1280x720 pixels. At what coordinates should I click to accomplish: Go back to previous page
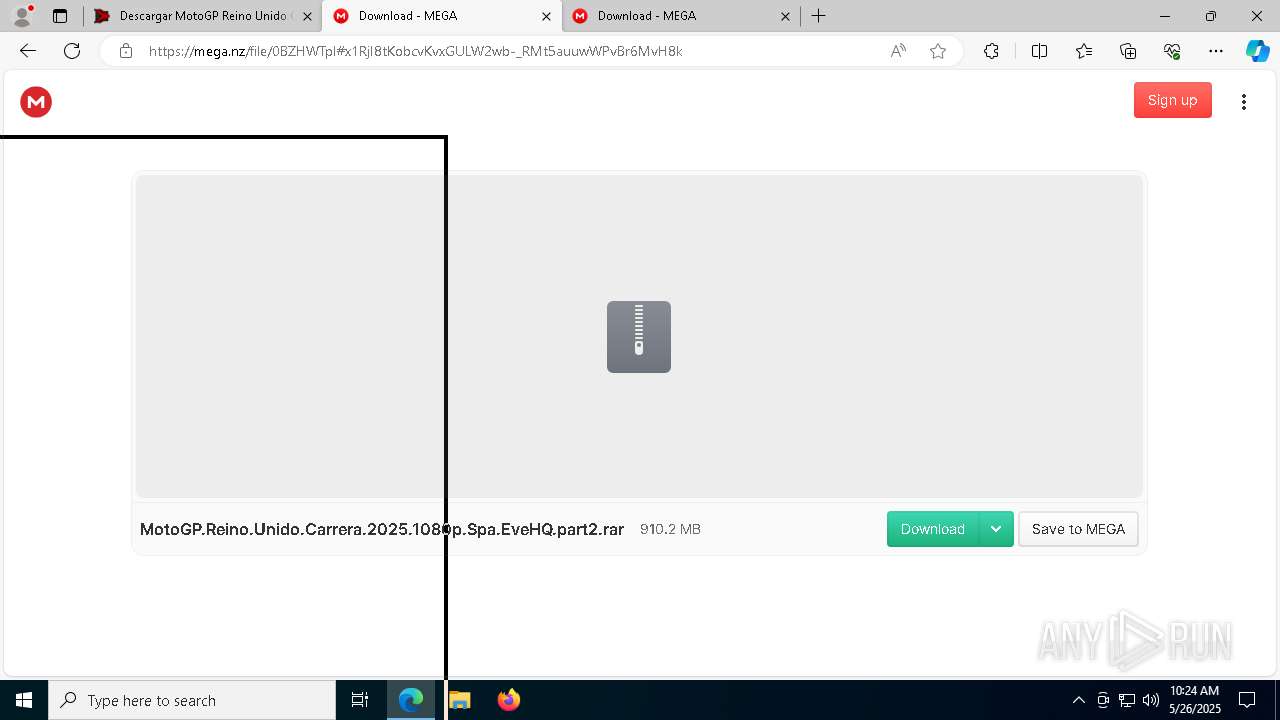pos(28,51)
